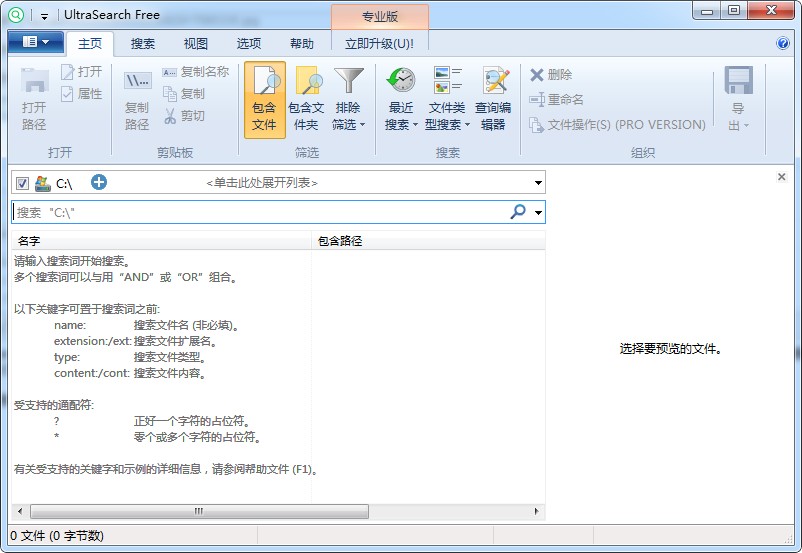The height and width of the screenshot is (553, 802).
Task: Click the C:\ drive icon
Action: click(42, 183)
